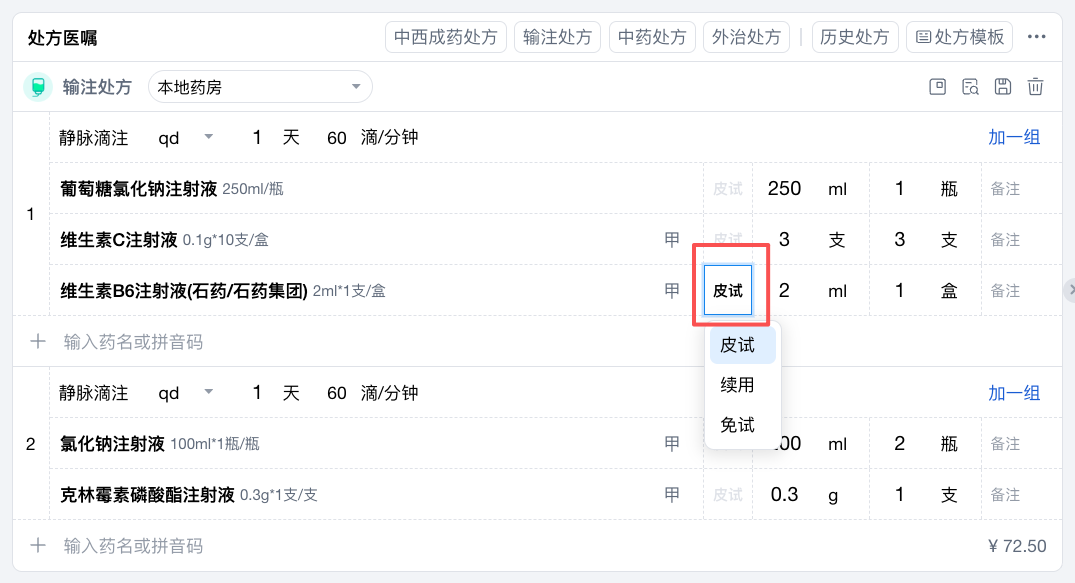
Task: Click the square copy icon in the toolbar
Action: tap(937, 87)
